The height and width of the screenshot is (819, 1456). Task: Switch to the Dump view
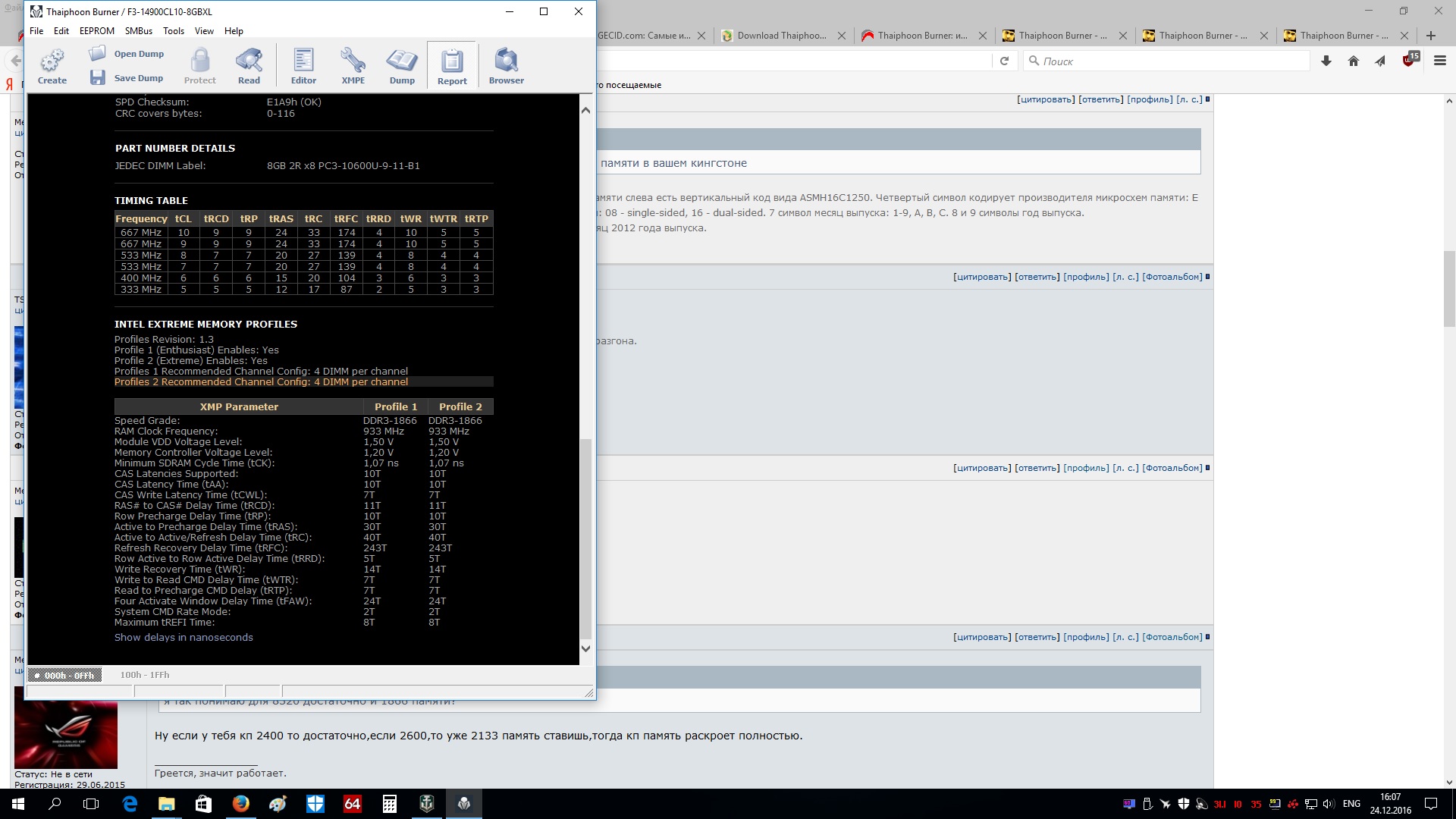coord(402,65)
